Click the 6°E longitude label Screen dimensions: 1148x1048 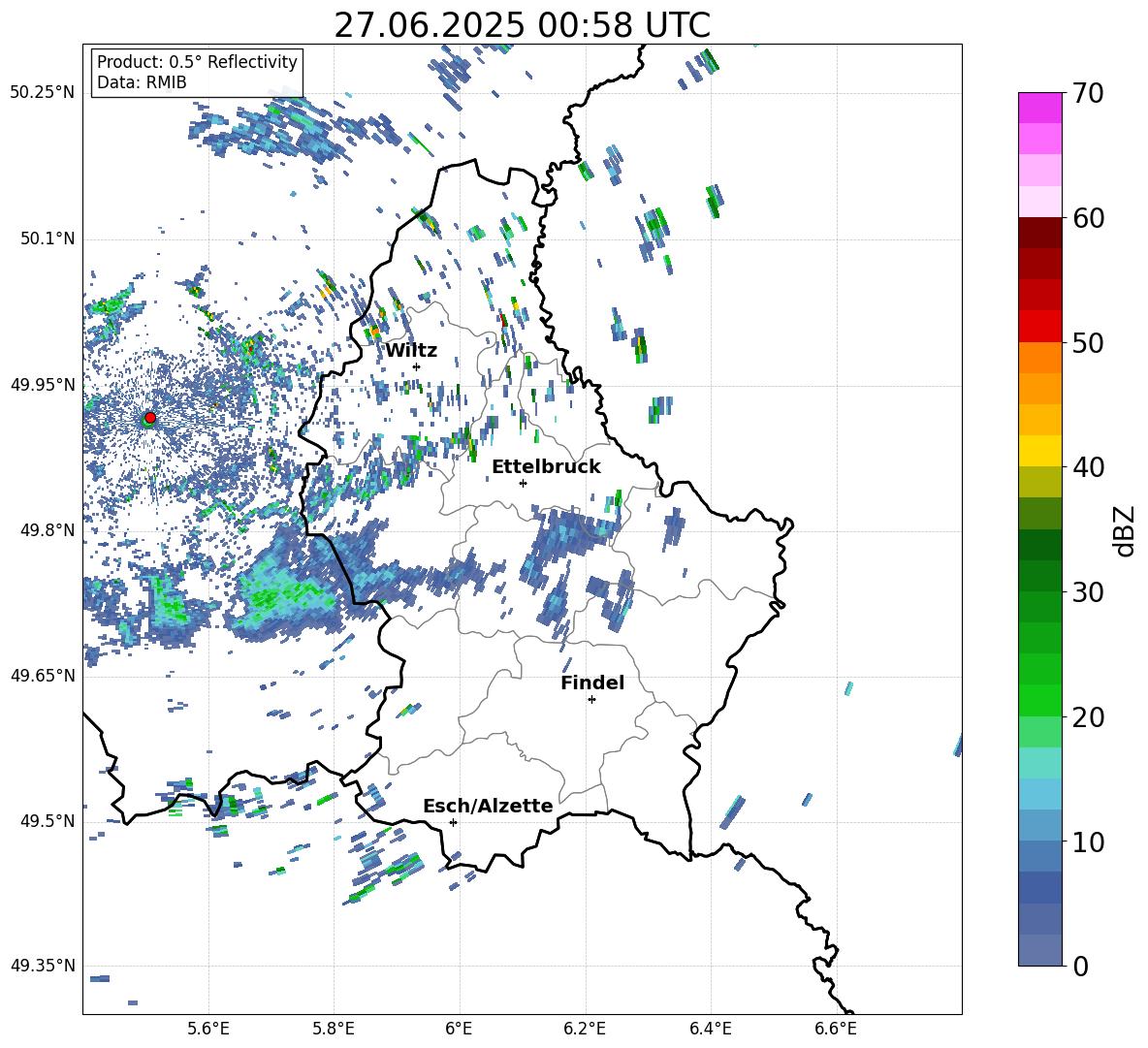[459, 1029]
